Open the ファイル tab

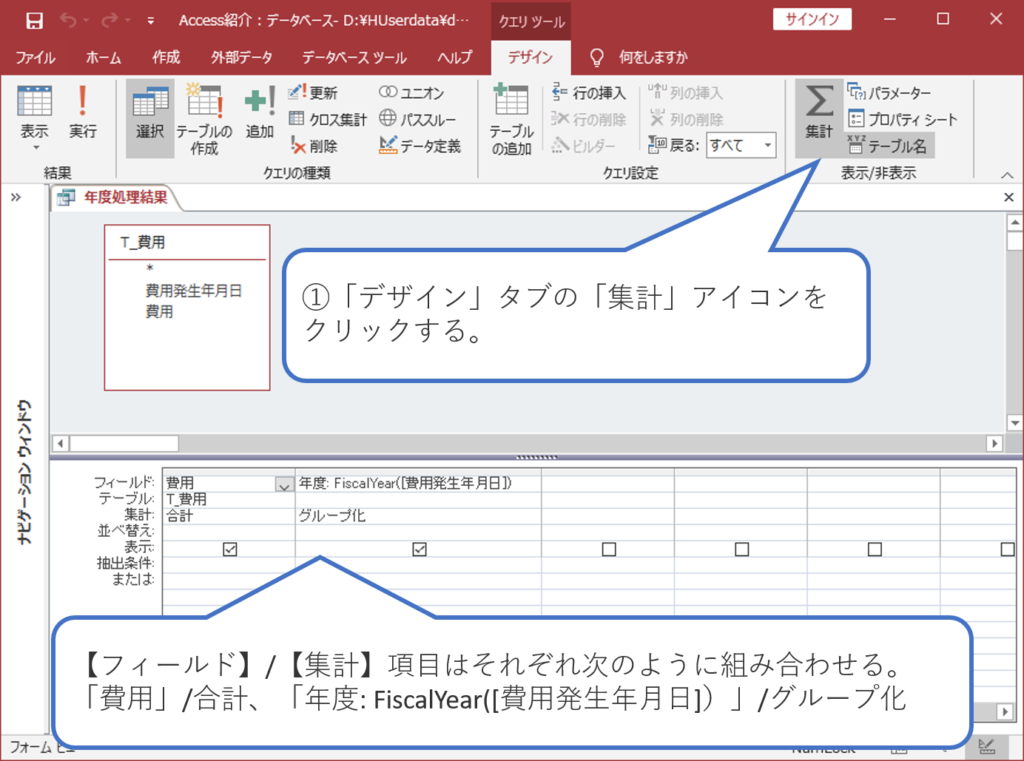point(35,57)
